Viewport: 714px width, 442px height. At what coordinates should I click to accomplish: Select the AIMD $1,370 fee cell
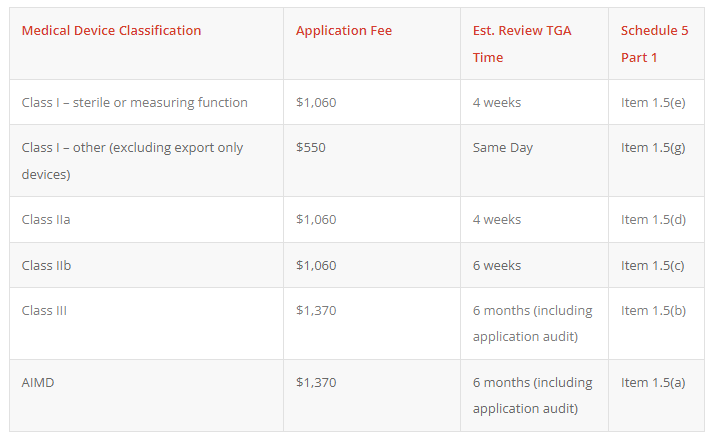tap(316, 382)
